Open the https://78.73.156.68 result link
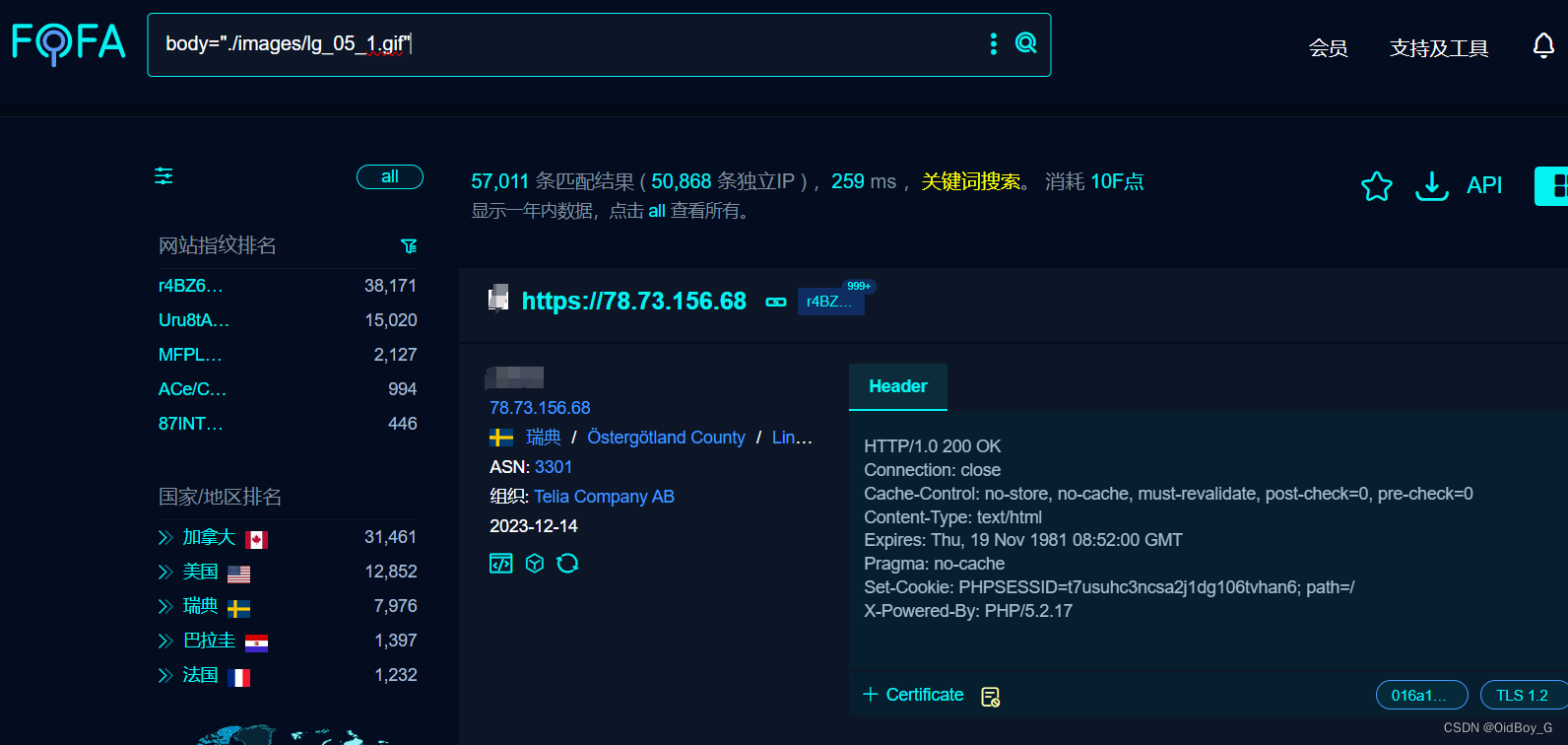The image size is (1568, 745). click(634, 301)
